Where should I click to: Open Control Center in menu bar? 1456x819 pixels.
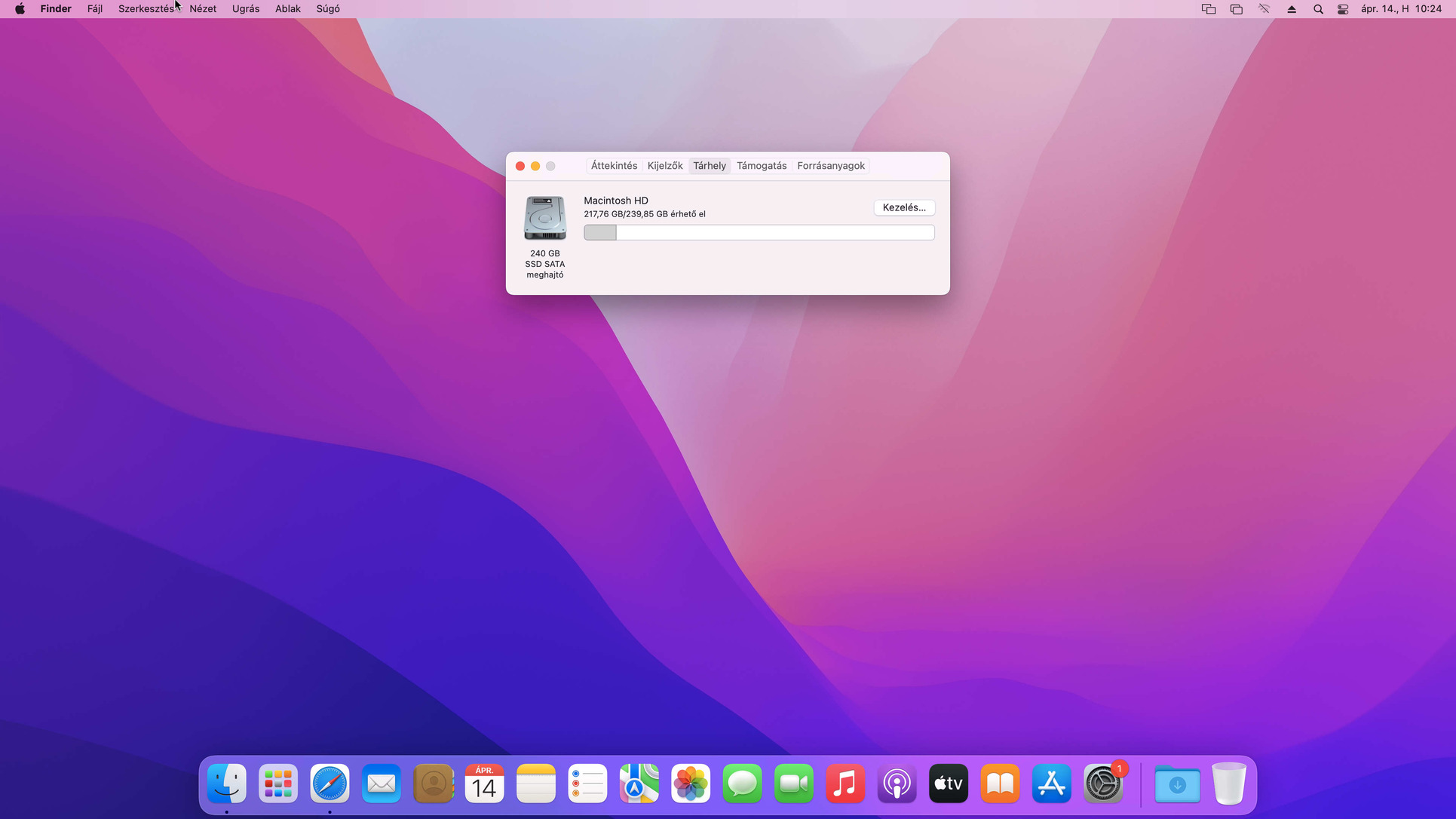click(1343, 9)
